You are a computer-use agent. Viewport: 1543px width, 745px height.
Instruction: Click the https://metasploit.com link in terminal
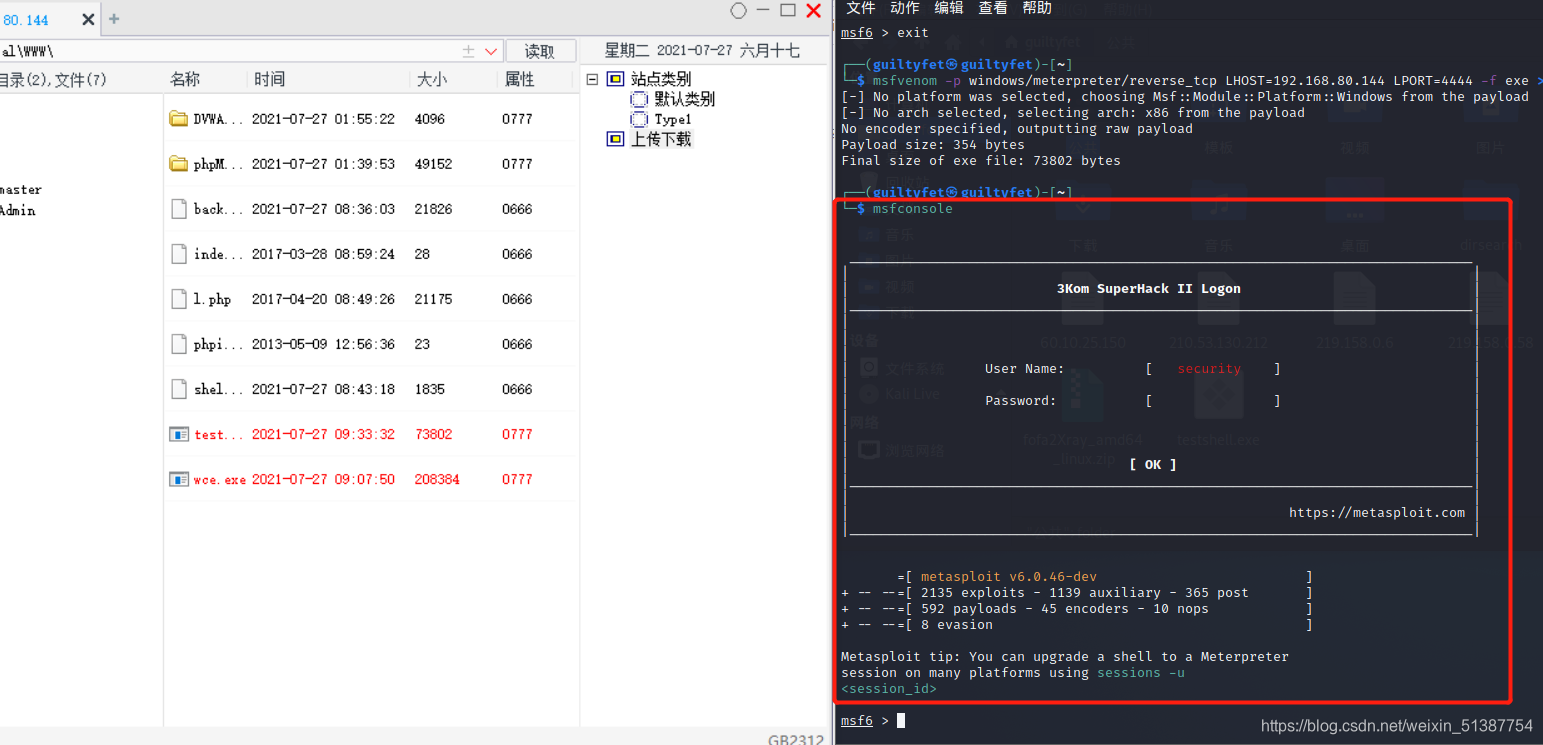[x=1377, y=512]
